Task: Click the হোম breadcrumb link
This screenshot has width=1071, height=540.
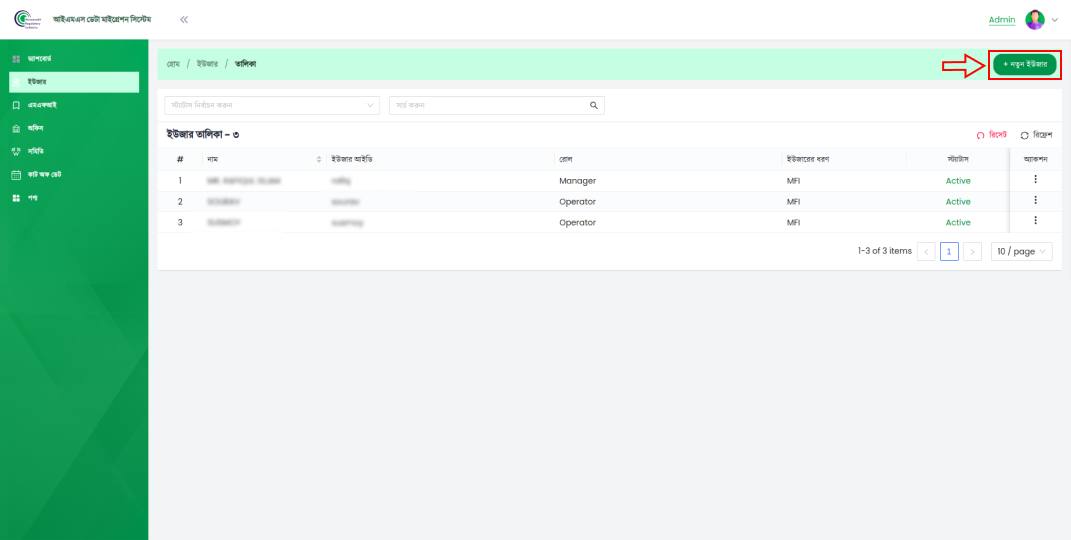Action: point(173,64)
